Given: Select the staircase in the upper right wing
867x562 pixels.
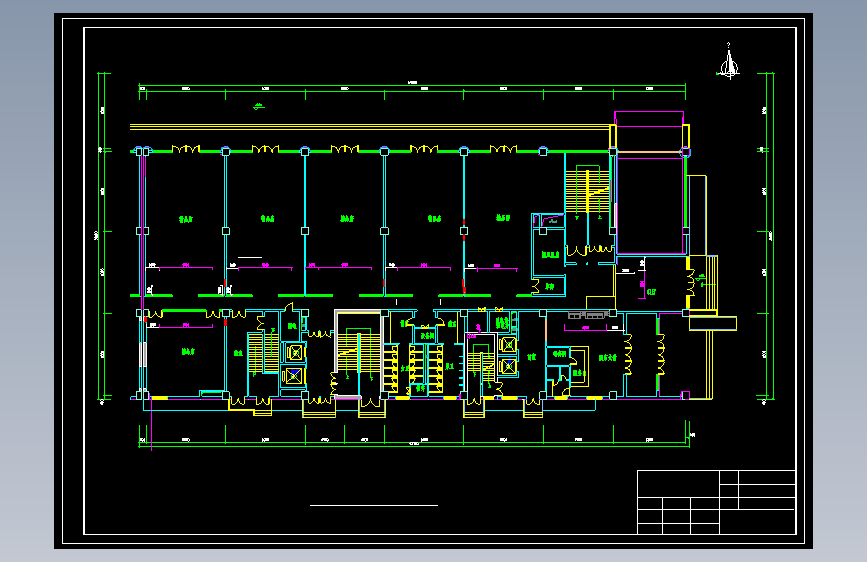Looking at the screenshot, I should point(587,190).
